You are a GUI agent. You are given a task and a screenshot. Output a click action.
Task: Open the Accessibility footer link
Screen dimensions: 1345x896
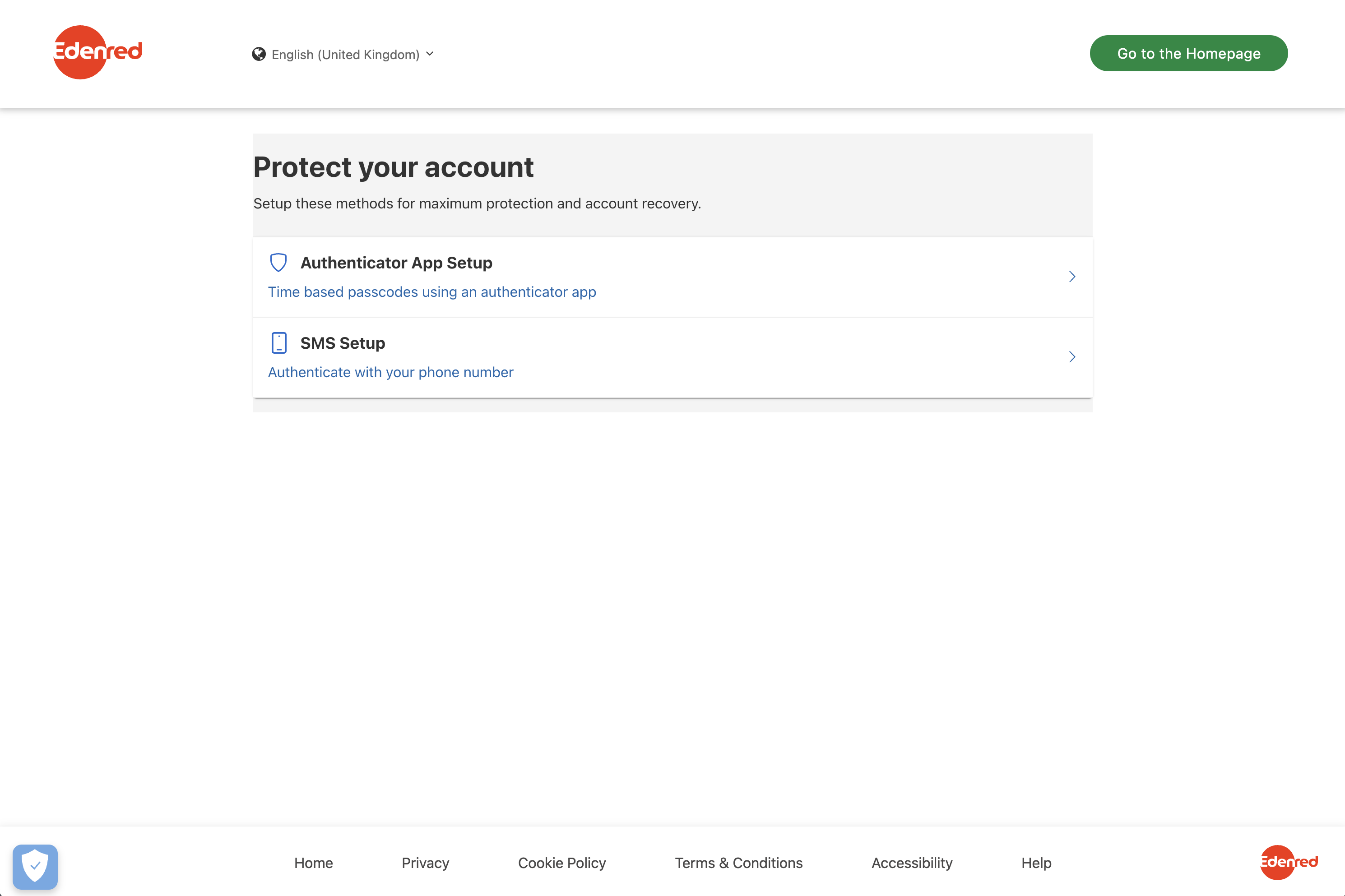[912, 863]
